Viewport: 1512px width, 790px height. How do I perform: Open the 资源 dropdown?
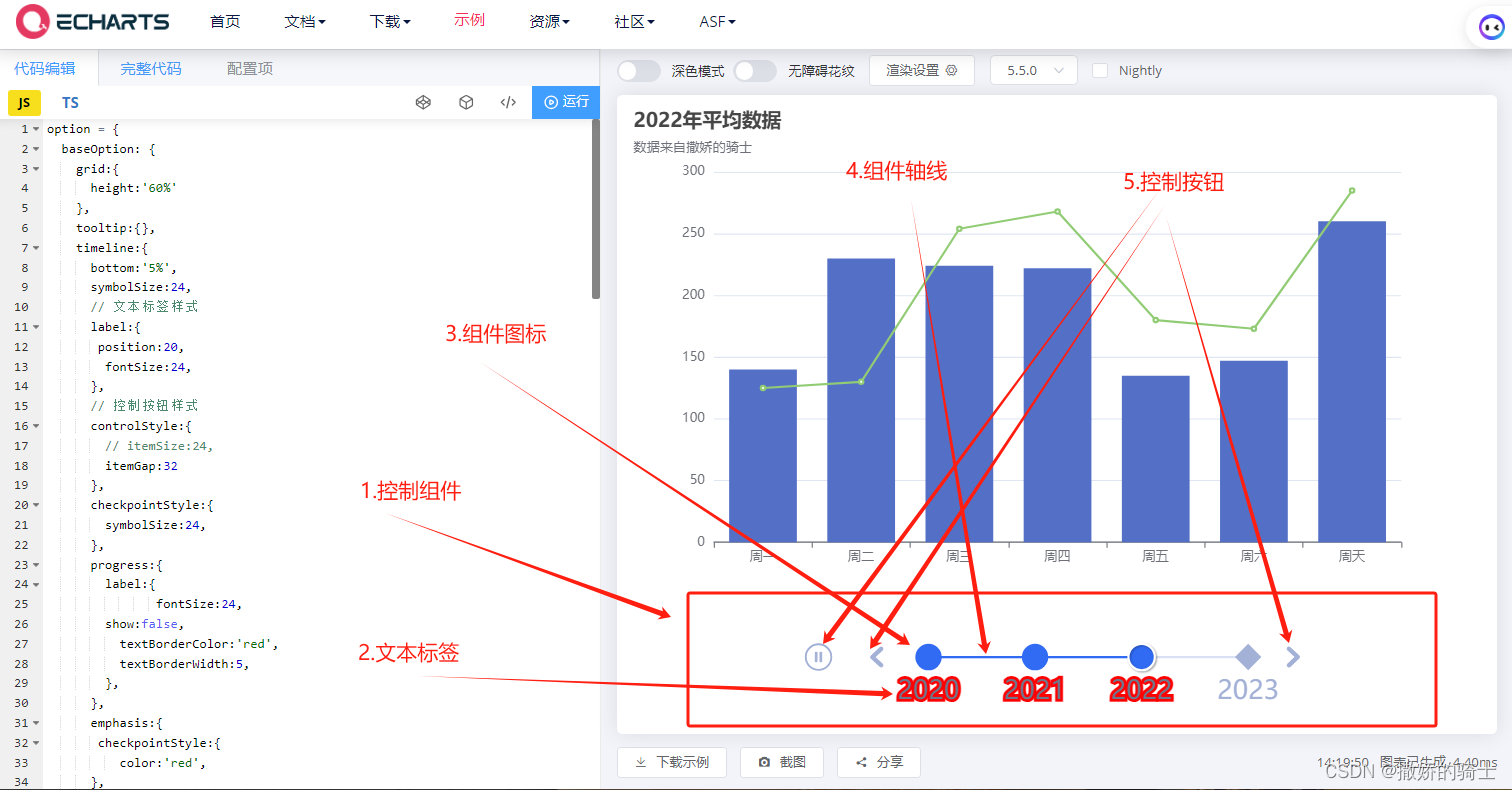pos(548,21)
